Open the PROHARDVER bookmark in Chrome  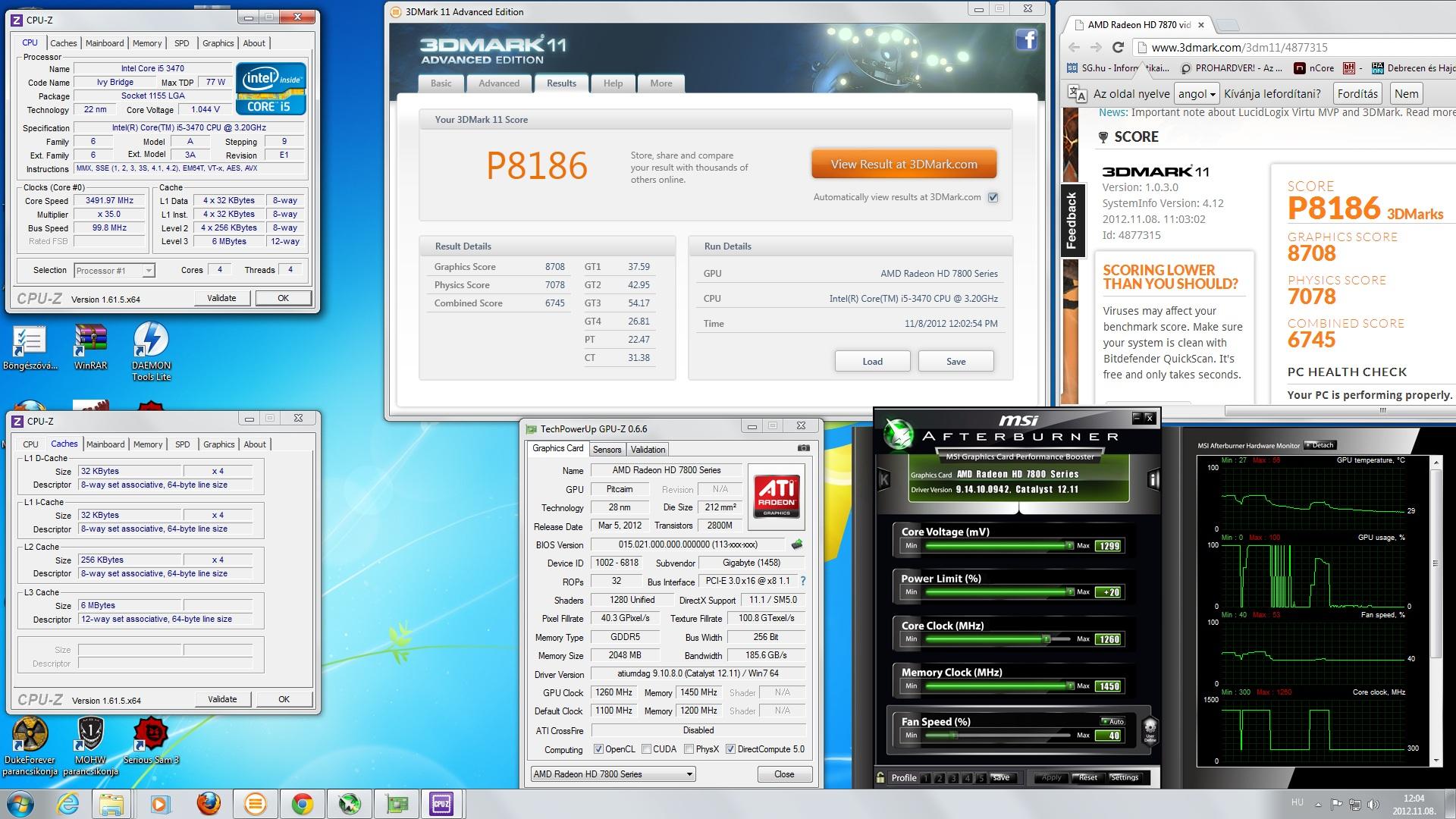point(1232,67)
